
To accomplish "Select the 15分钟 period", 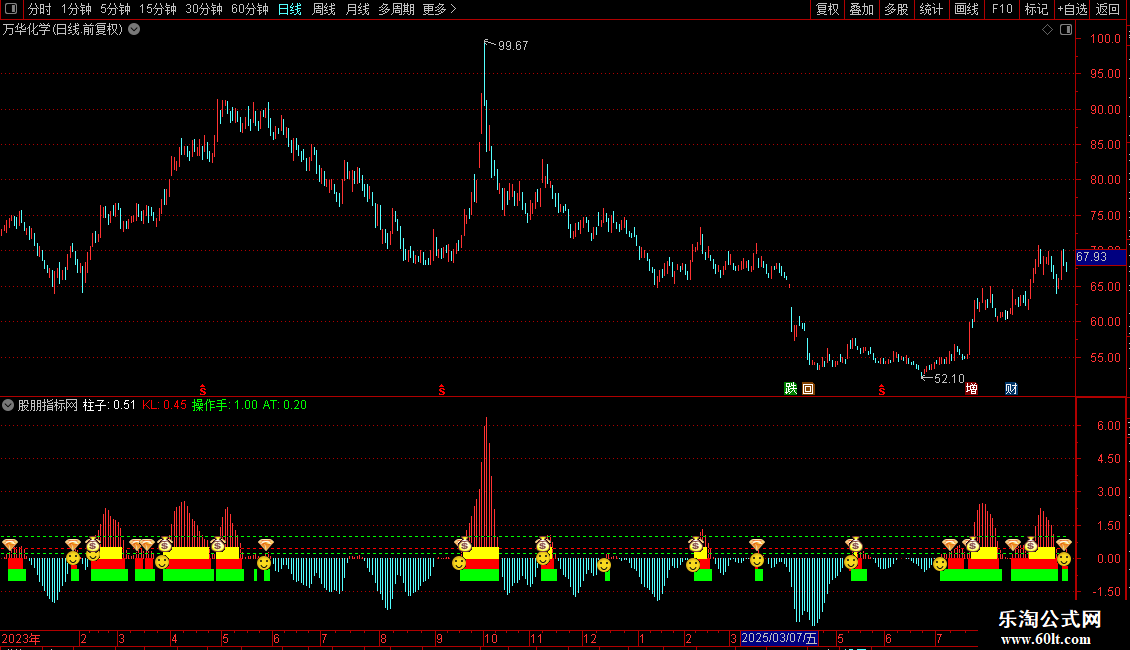I will (157, 9).
